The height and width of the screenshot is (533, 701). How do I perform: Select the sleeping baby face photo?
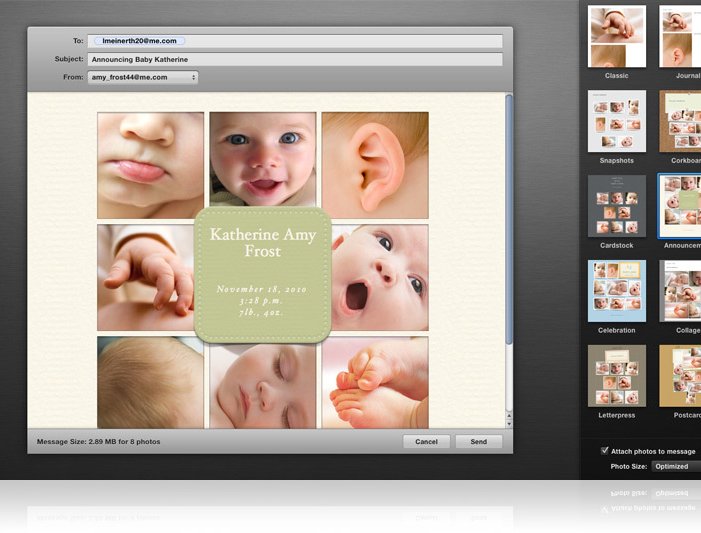(x=263, y=386)
